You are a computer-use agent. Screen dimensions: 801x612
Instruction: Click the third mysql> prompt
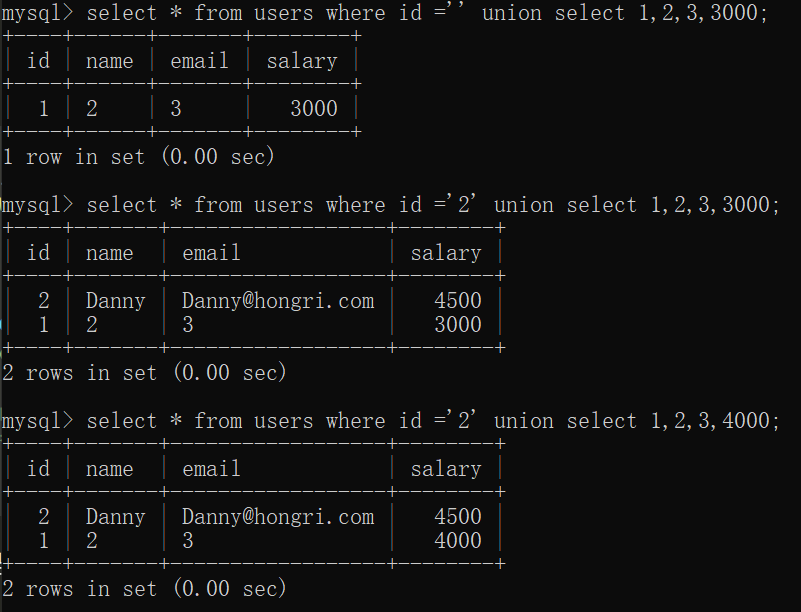(x=38, y=421)
